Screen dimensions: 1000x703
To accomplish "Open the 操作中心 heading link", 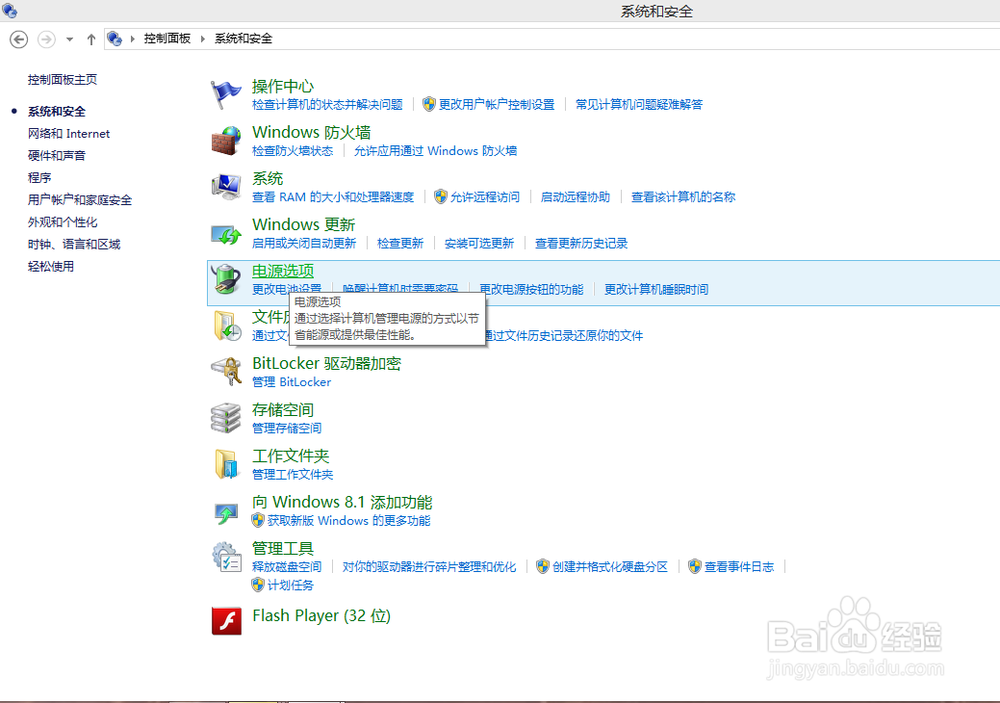I will point(283,86).
